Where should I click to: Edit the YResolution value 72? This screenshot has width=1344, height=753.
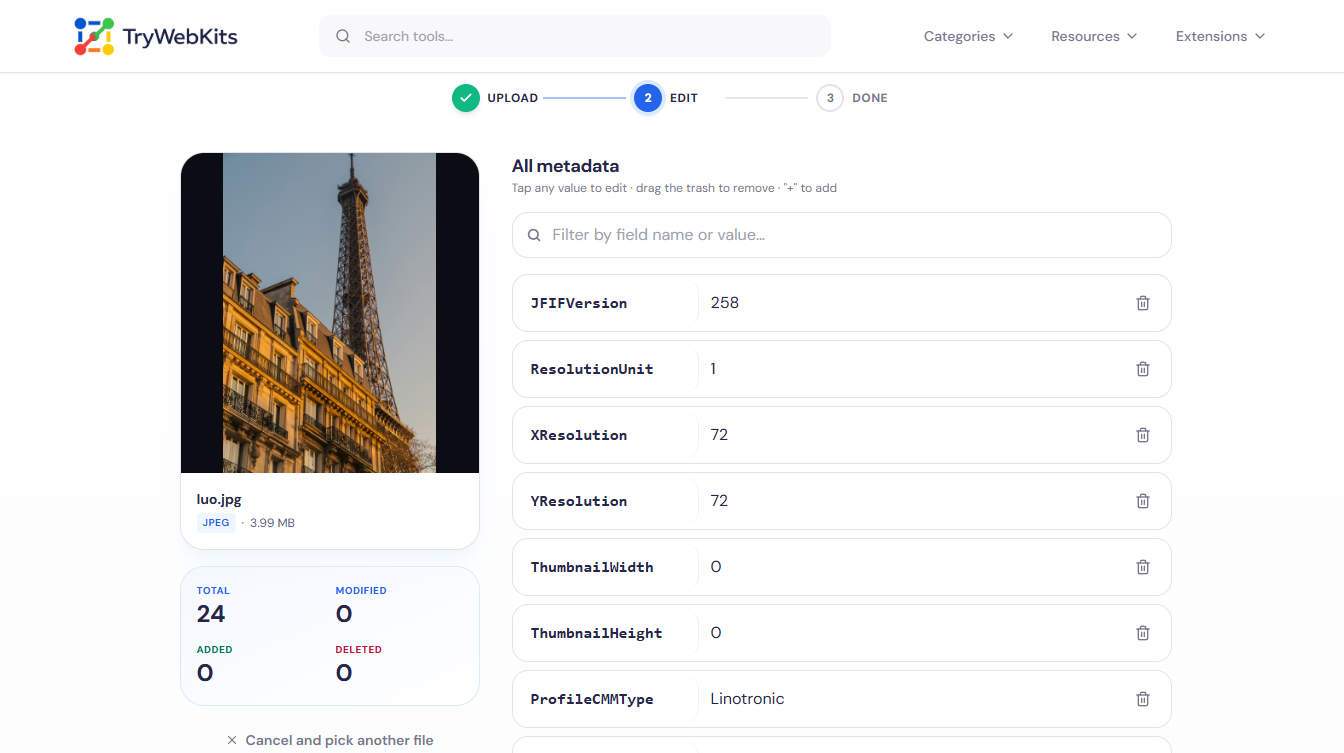[x=719, y=501]
